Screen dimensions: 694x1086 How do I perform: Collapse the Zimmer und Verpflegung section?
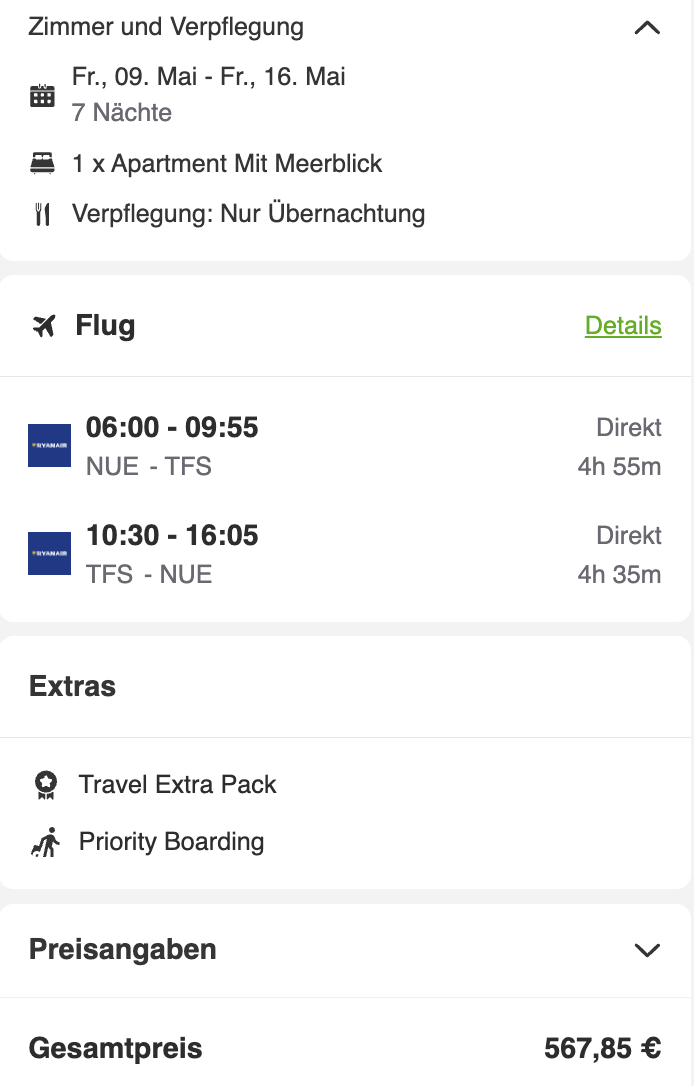click(648, 28)
